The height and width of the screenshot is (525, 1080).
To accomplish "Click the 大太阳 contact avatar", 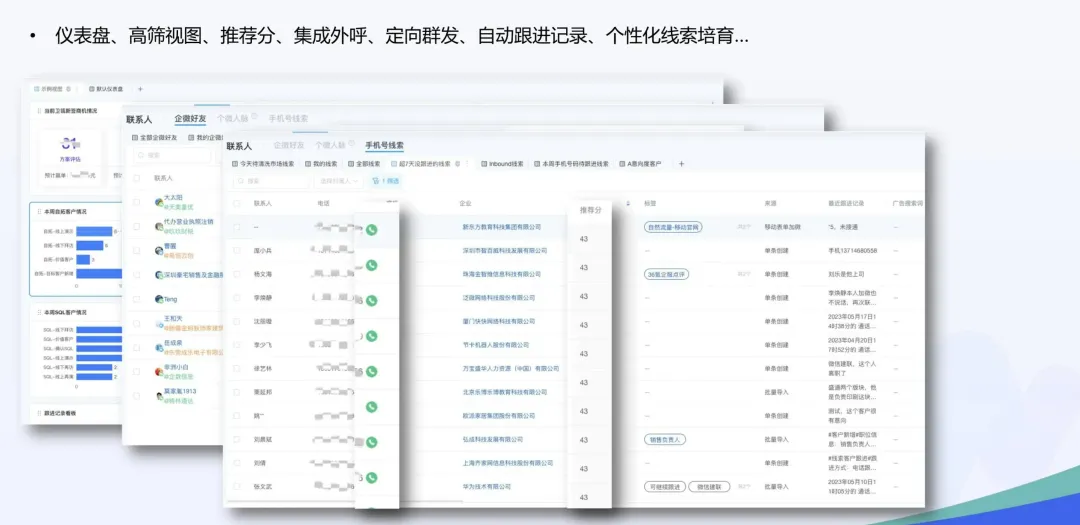I will (159, 201).
